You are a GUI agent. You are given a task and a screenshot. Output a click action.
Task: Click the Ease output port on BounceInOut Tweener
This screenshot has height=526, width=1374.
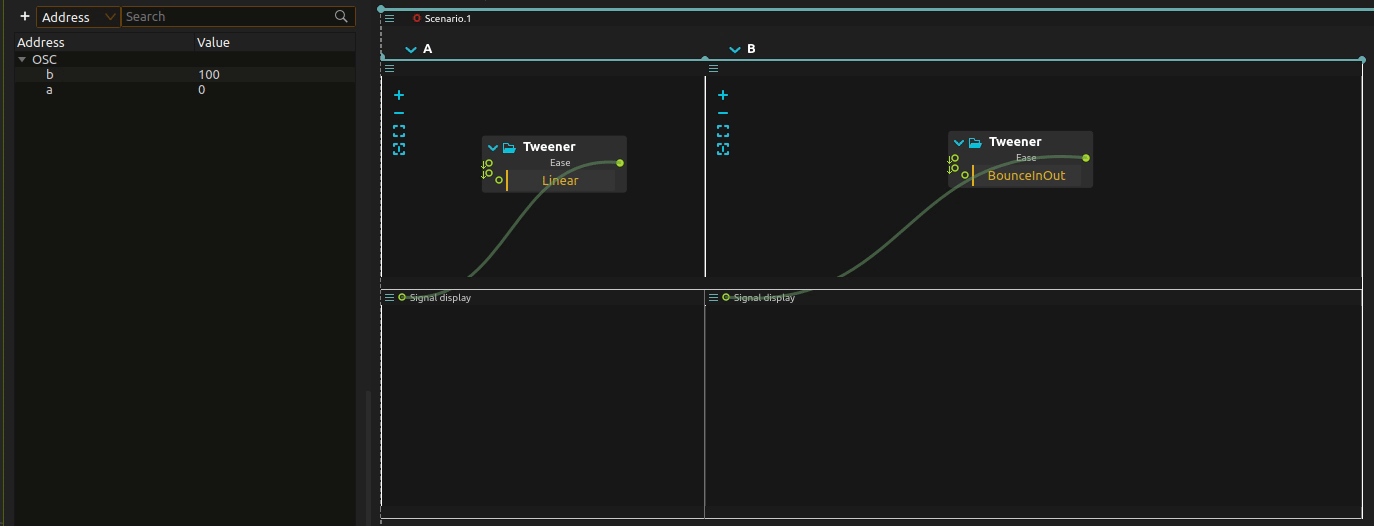1086,158
